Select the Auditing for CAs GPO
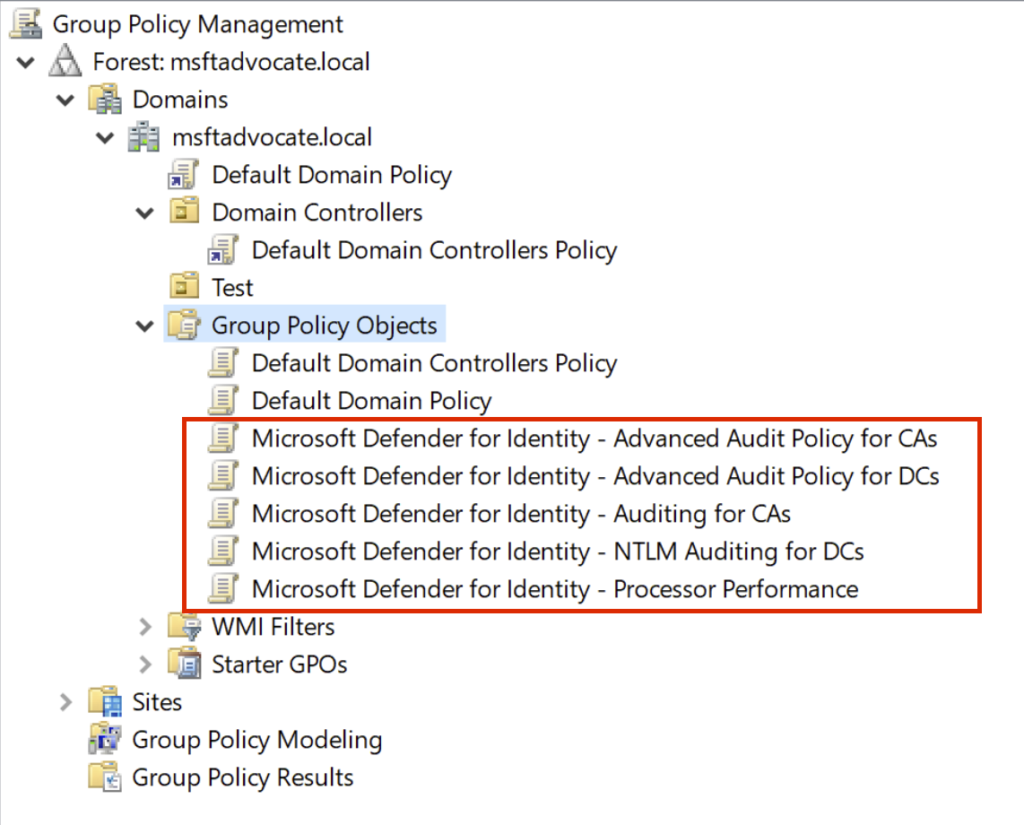 520,514
